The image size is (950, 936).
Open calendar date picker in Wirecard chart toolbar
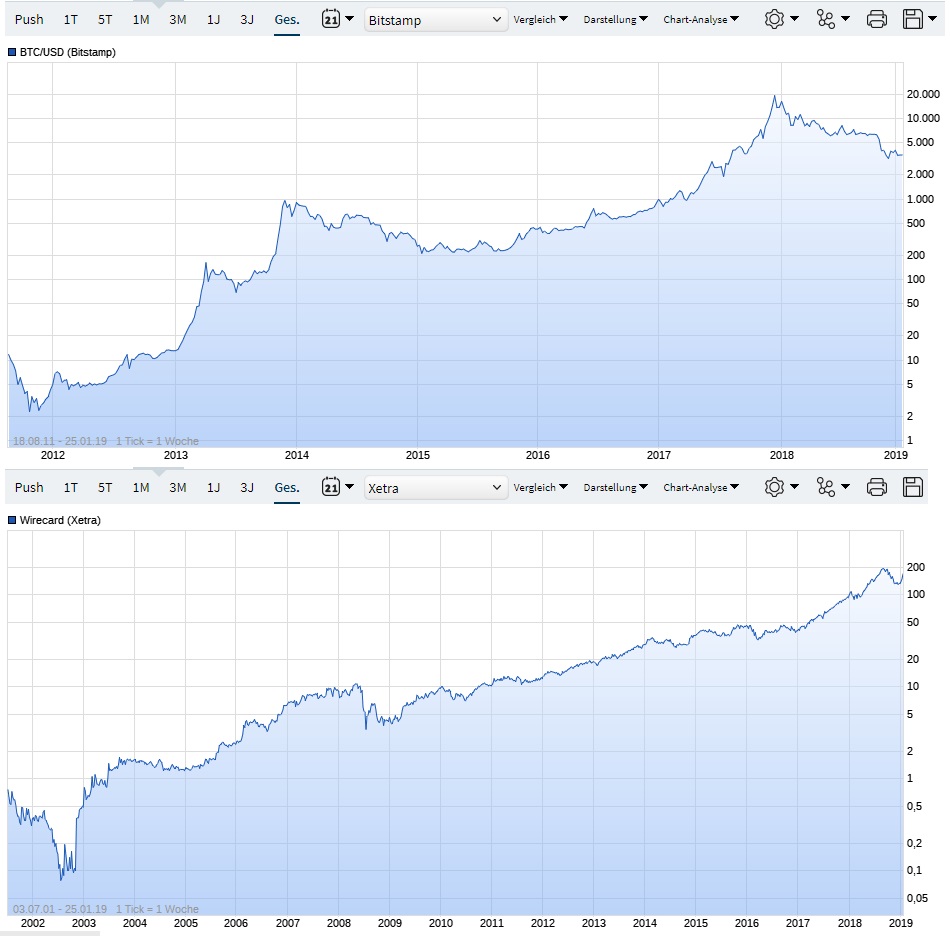coord(331,487)
